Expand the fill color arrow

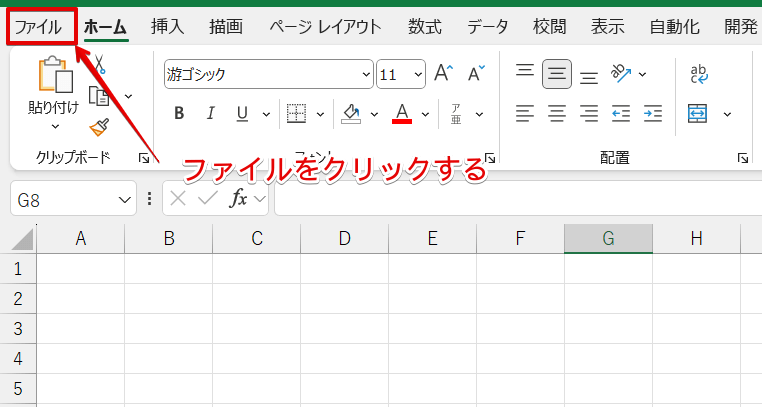coord(374,115)
